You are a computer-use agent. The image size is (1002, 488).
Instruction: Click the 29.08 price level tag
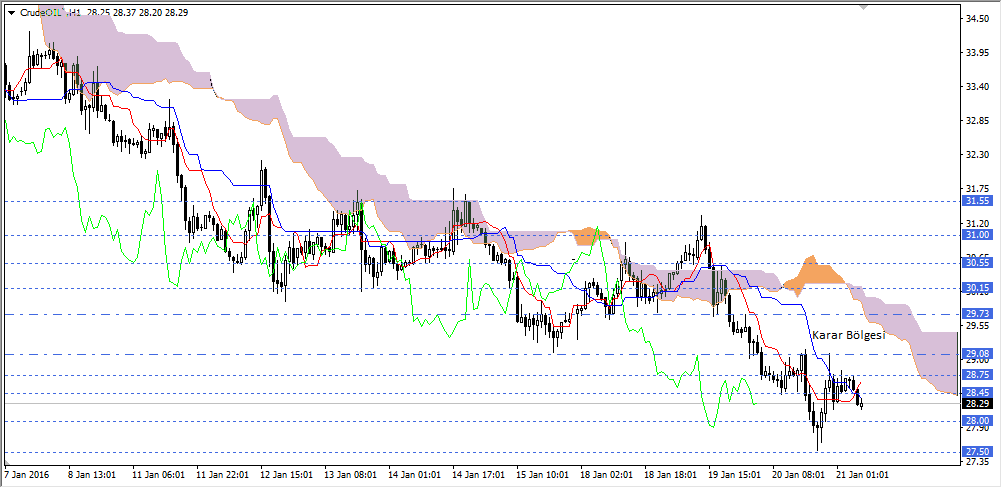(x=976, y=354)
